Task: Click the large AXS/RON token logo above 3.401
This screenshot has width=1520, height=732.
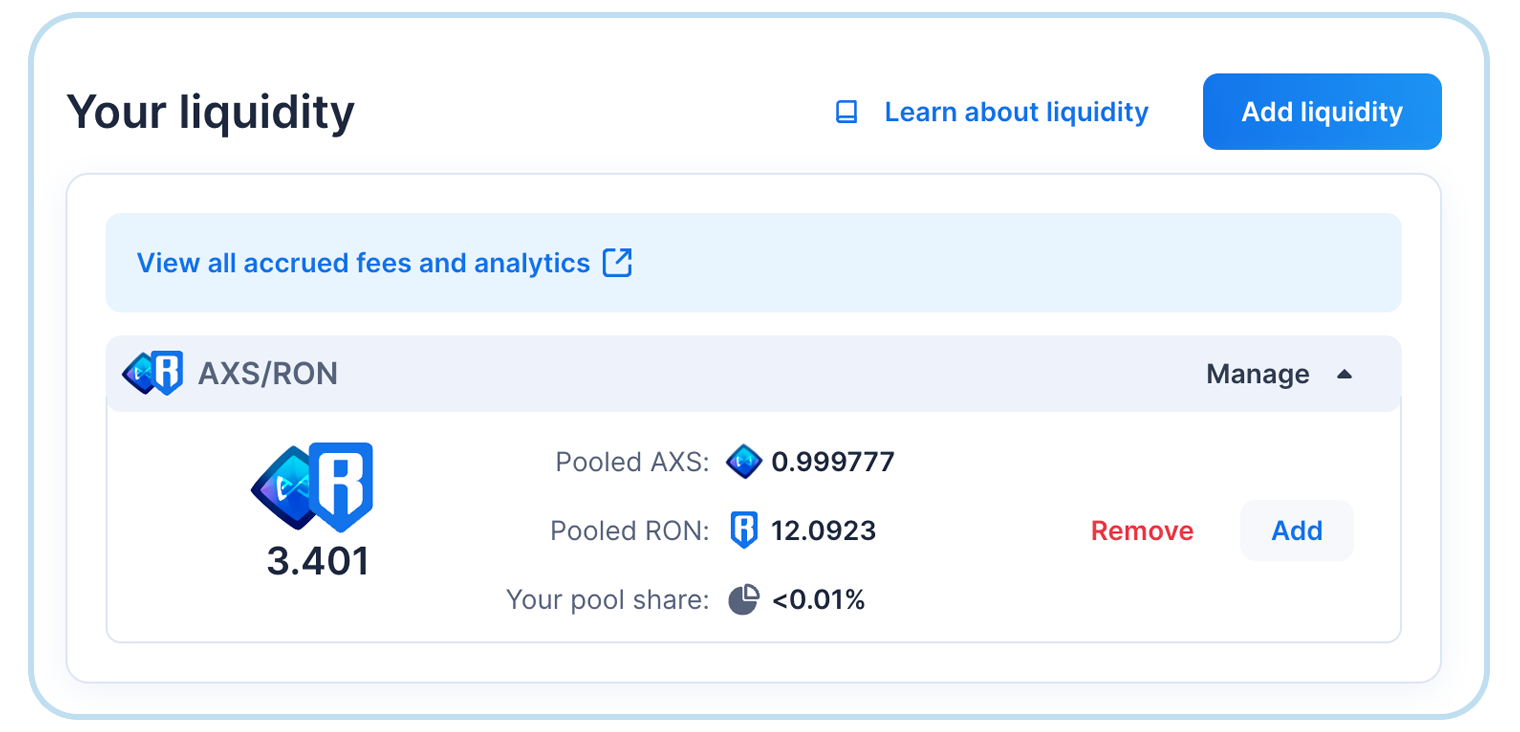Action: coord(312,487)
